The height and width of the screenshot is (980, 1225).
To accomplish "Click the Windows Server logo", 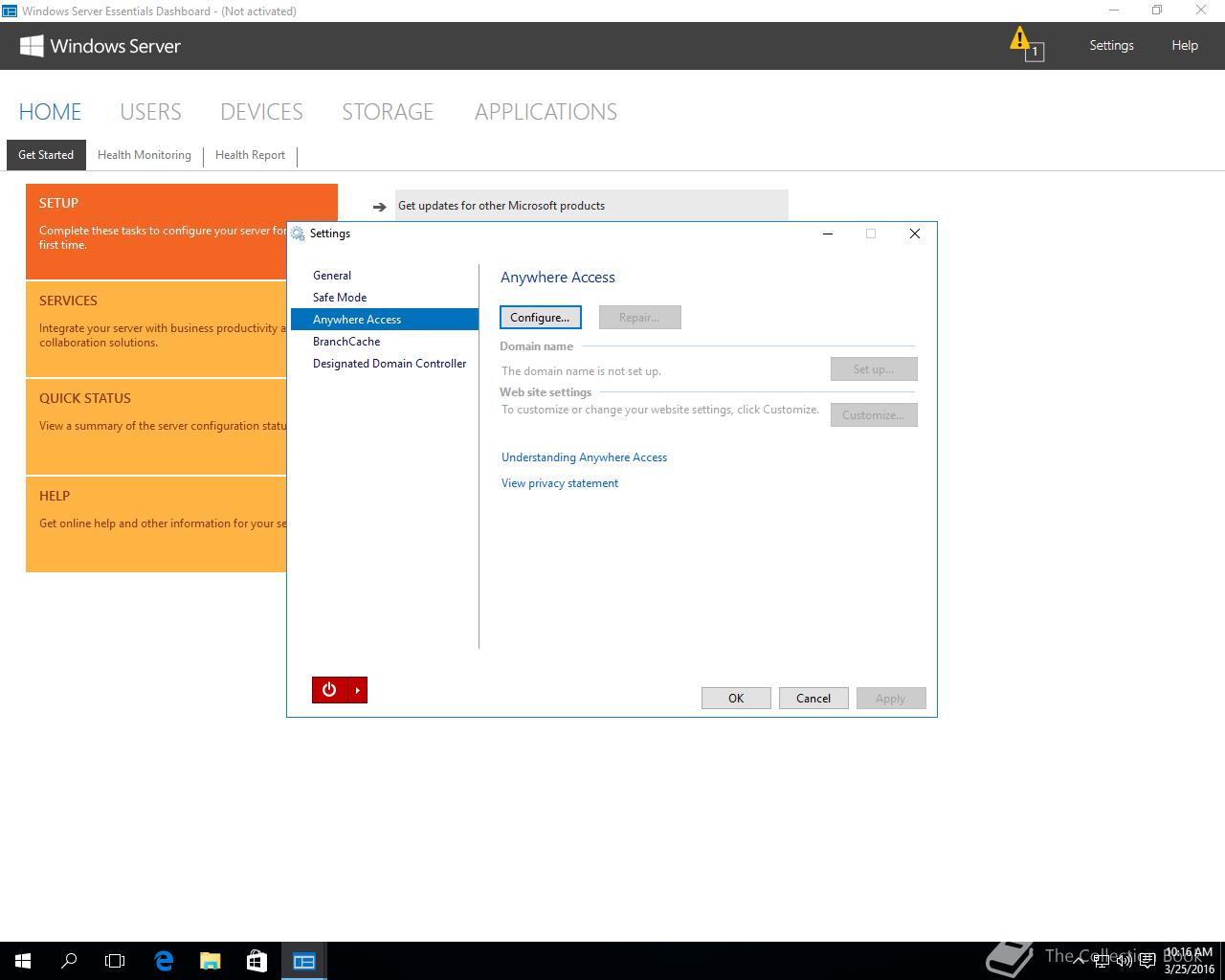I will 100,46.
